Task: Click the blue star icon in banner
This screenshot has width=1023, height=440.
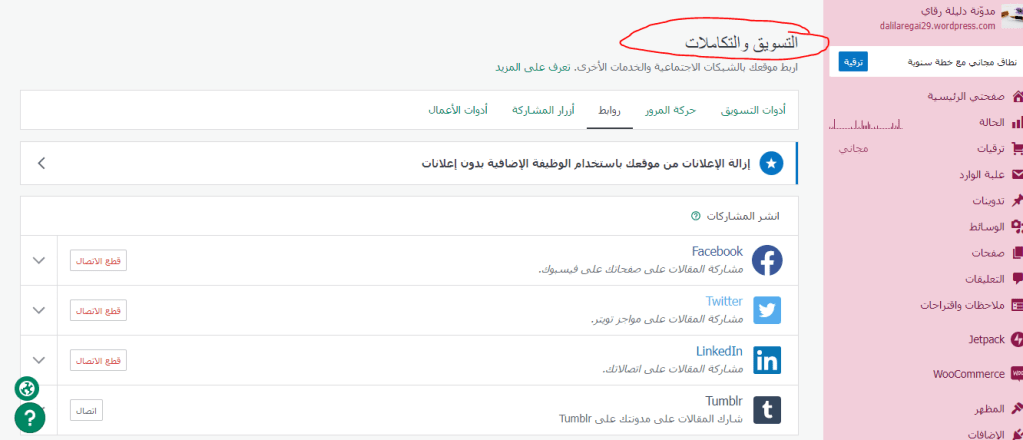Action: [771, 163]
